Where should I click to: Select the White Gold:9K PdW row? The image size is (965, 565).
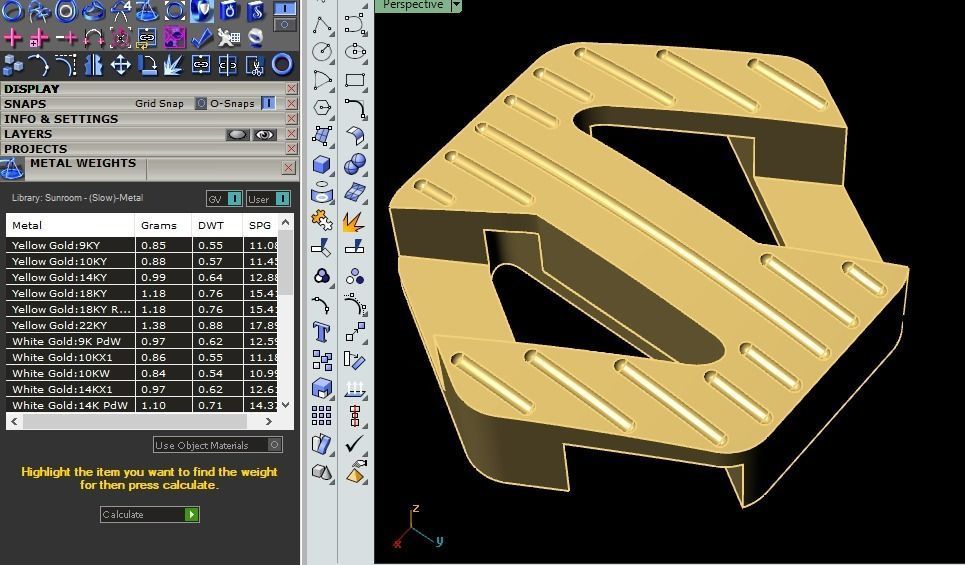pos(142,341)
